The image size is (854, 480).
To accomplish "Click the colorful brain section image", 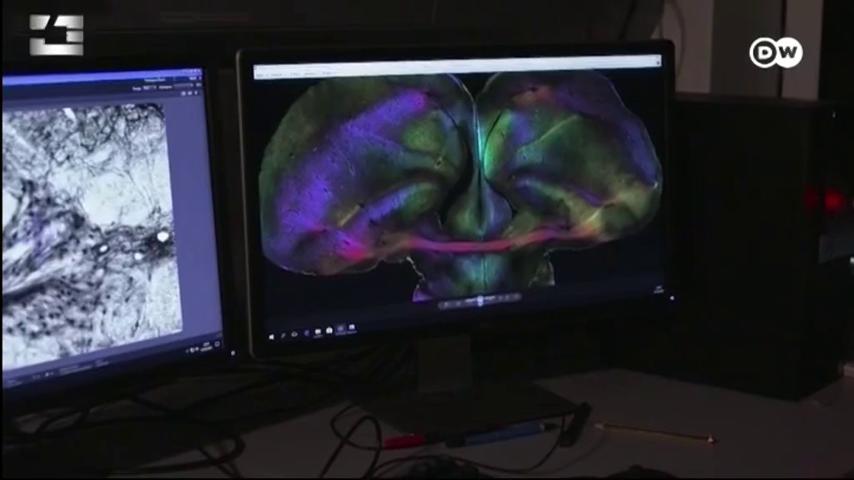I will [460, 185].
